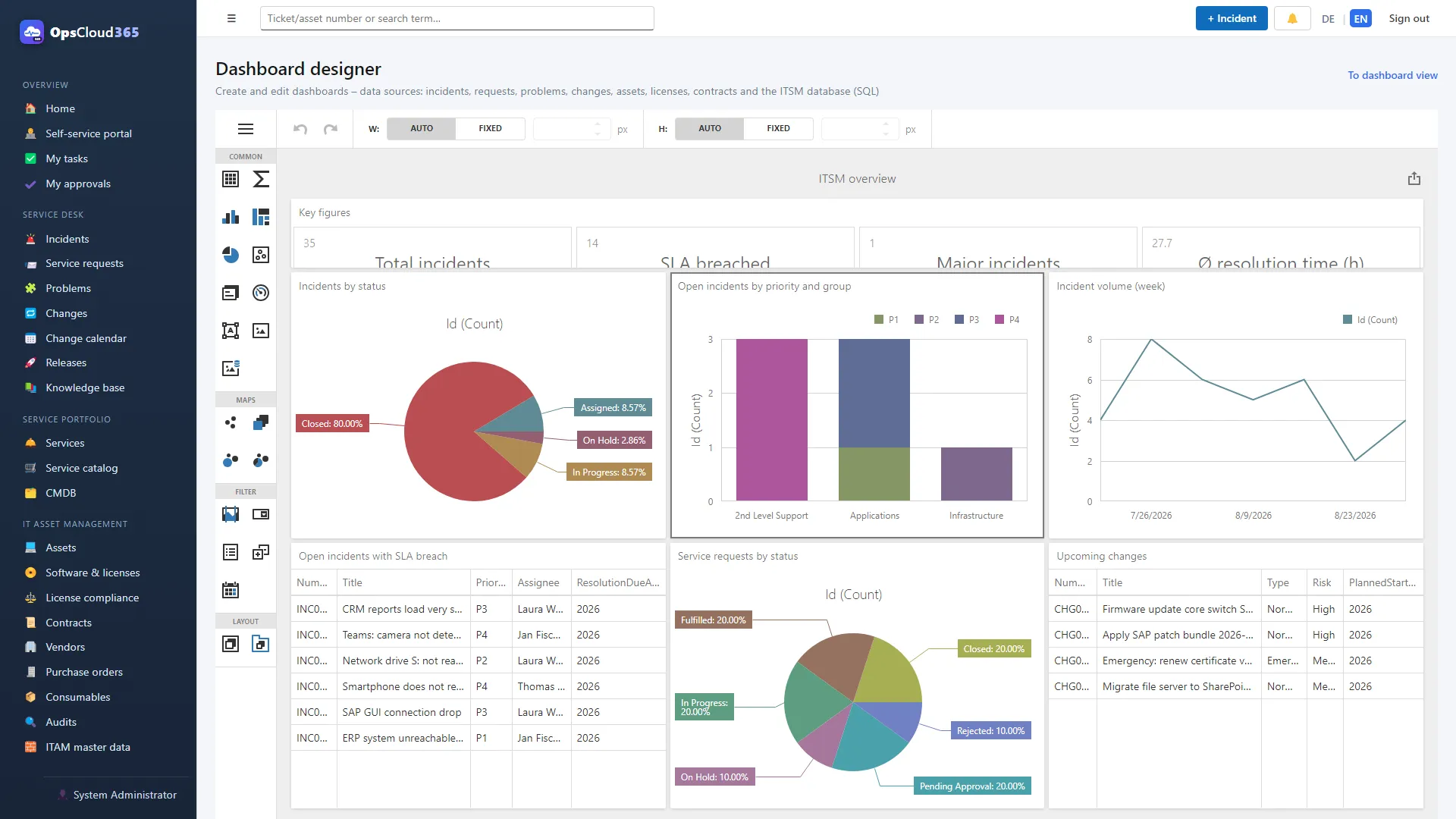Add a Group layout container

[231, 645]
